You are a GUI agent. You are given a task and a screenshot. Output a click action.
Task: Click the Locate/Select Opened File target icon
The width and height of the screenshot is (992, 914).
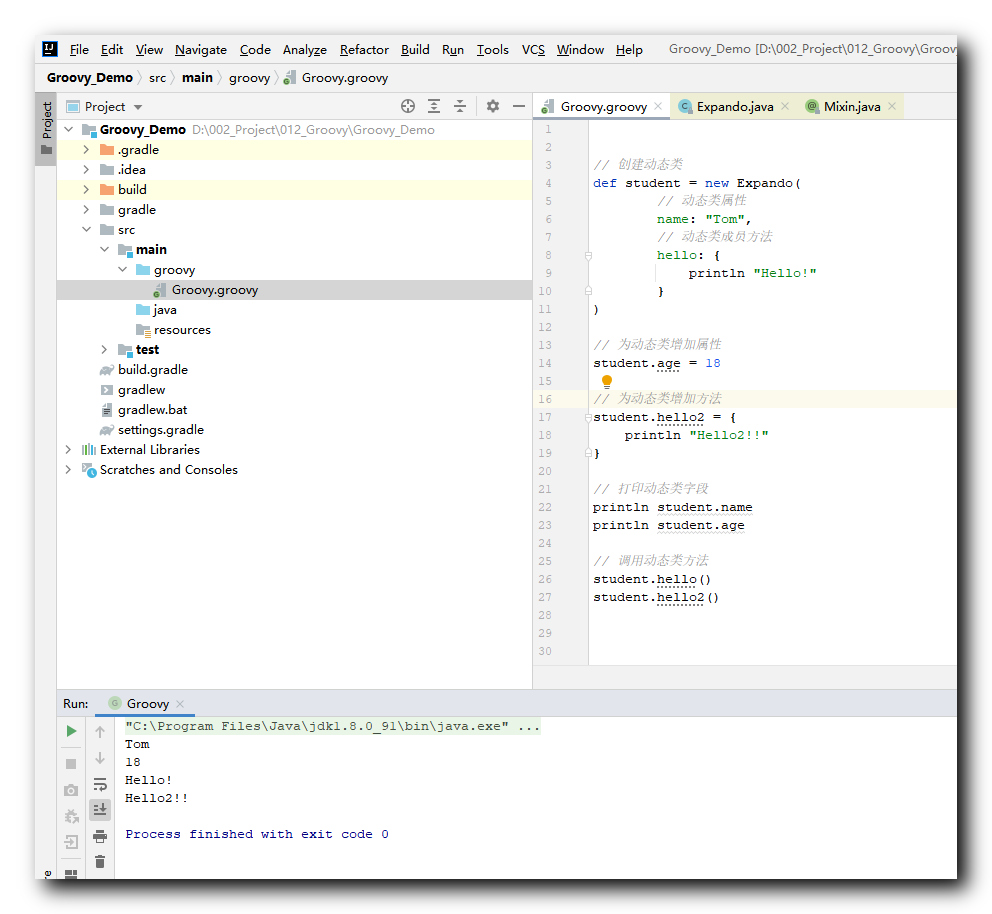[408, 106]
